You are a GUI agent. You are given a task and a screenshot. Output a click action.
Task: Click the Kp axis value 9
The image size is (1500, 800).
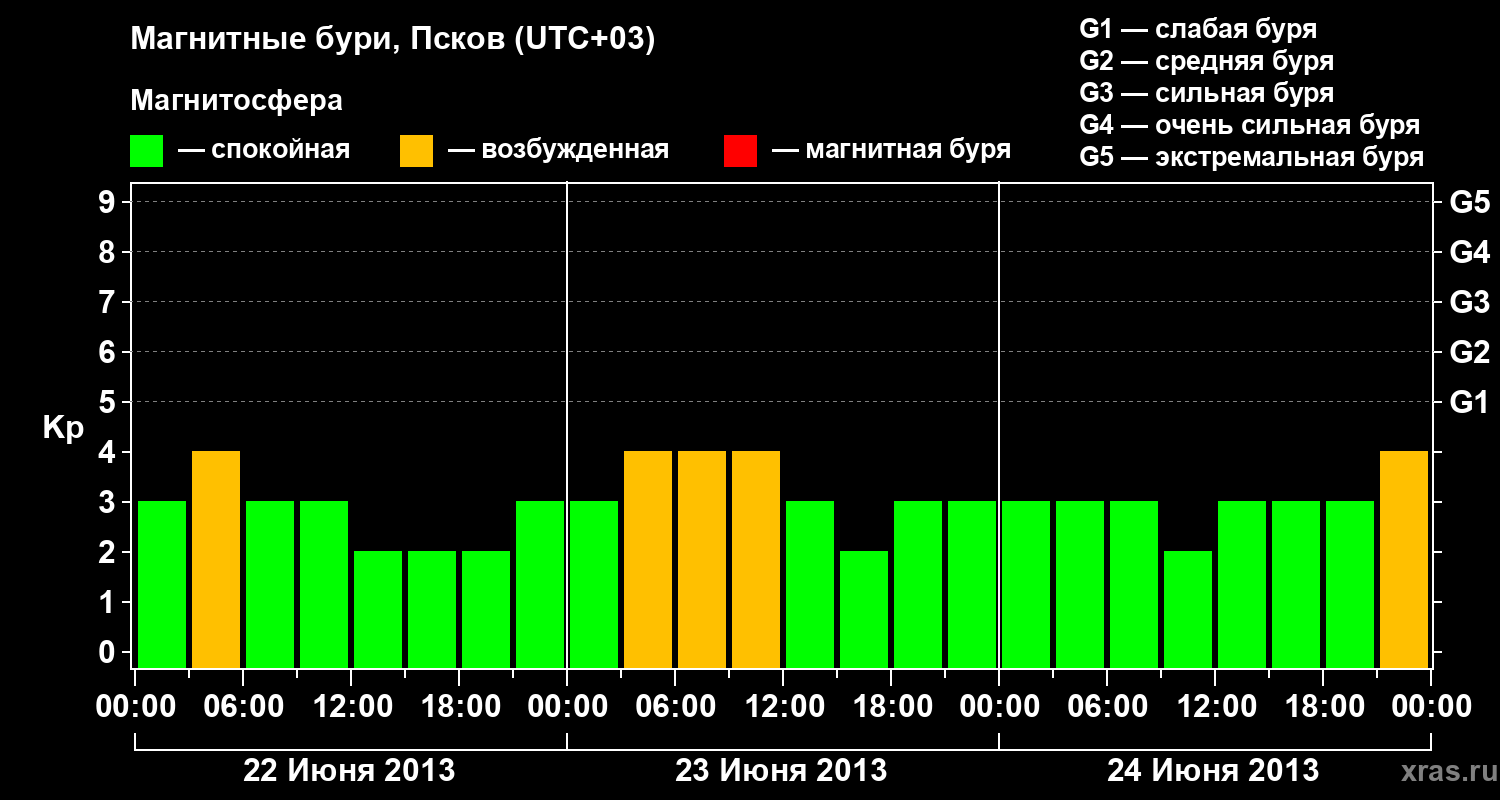109,202
